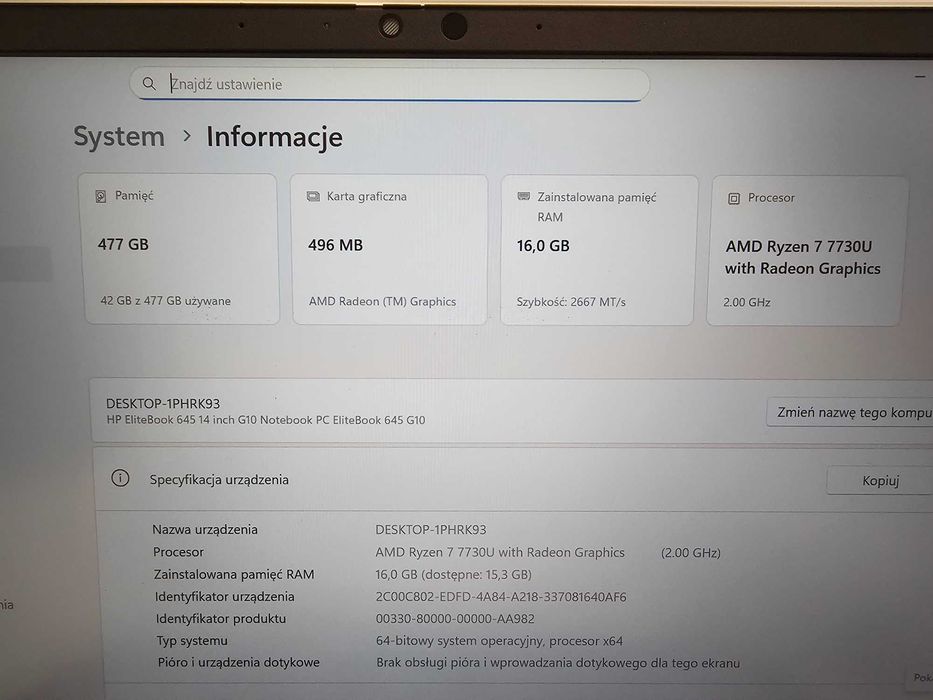Select 'Szybkość: 2667 MT/s' text

point(571,302)
